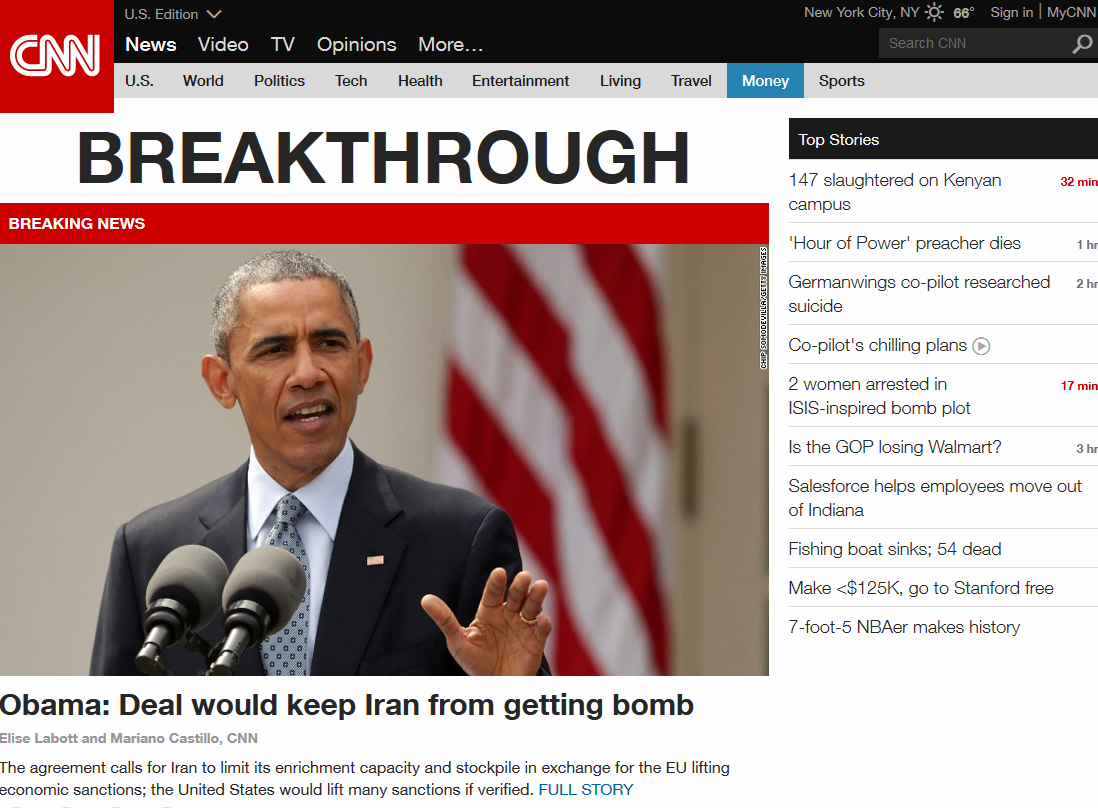
Task: Open the MyCNN link
Action: click(1071, 13)
